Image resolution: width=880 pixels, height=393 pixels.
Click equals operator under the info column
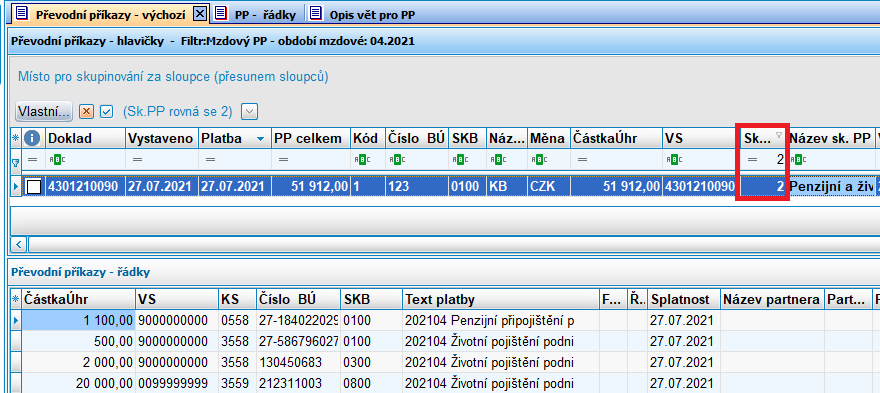[33, 160]
